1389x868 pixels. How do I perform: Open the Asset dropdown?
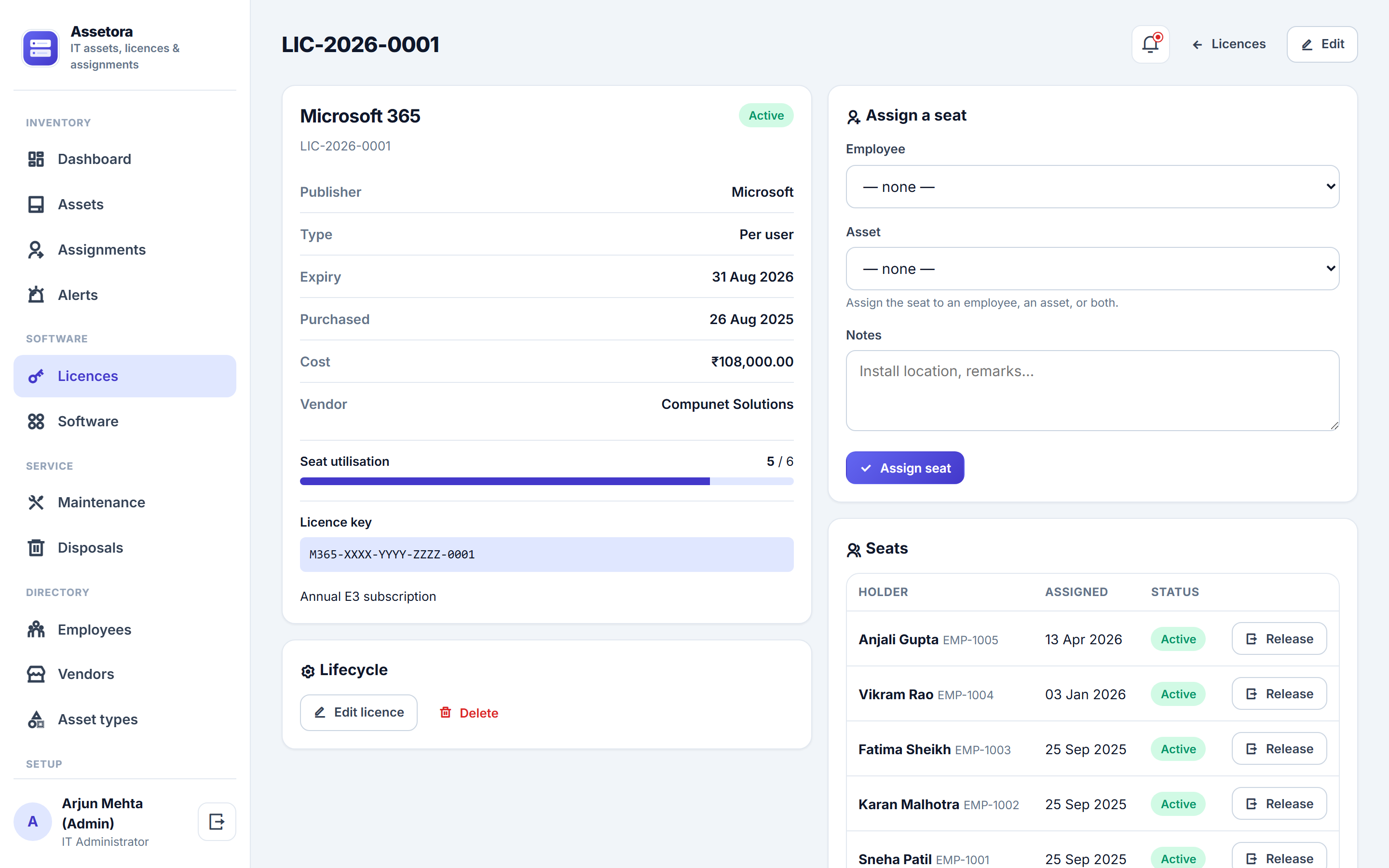coord(1092,269)
